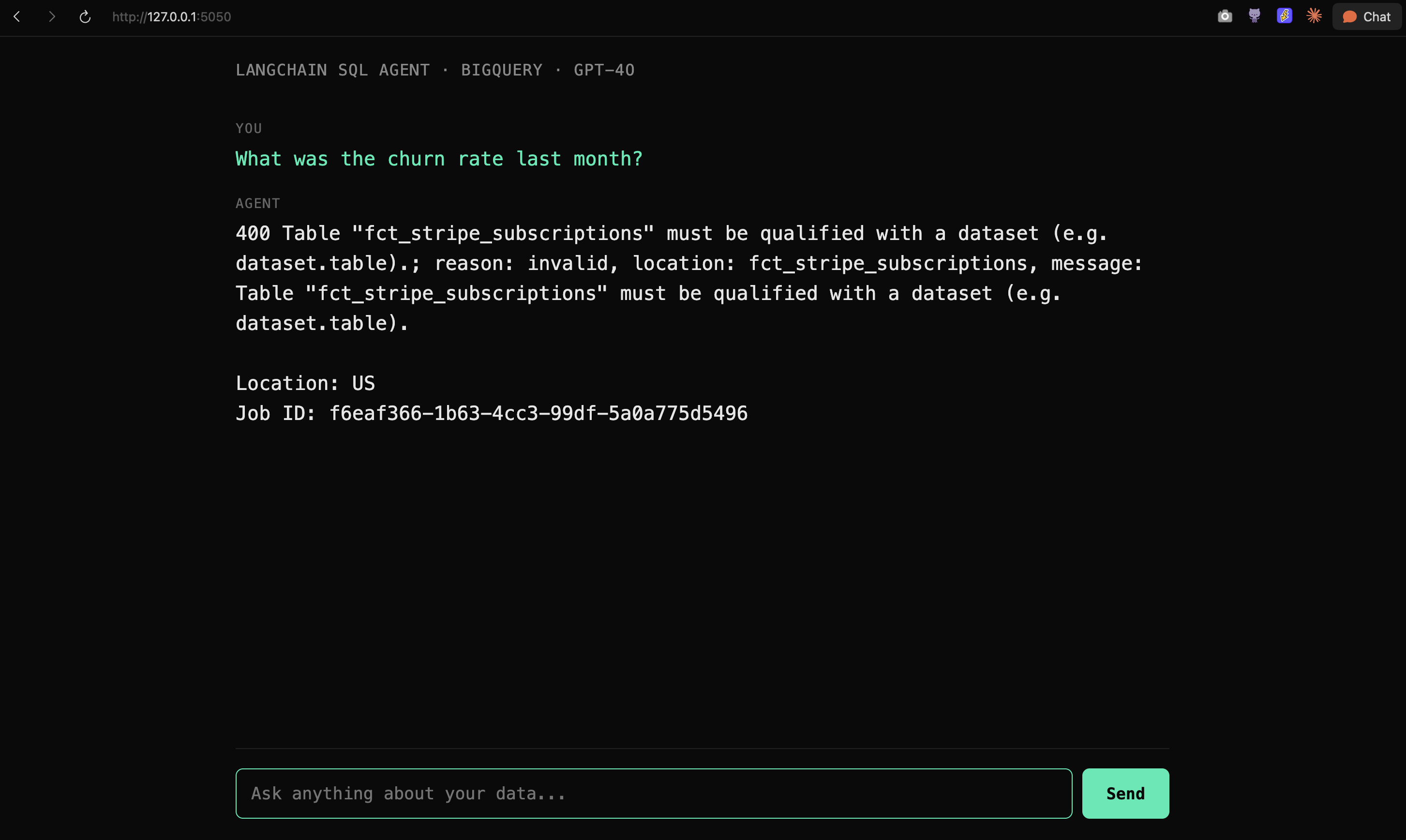Open the orange starburst extension icon
Screen dimensions: 1406x840
coord(1314,16)
